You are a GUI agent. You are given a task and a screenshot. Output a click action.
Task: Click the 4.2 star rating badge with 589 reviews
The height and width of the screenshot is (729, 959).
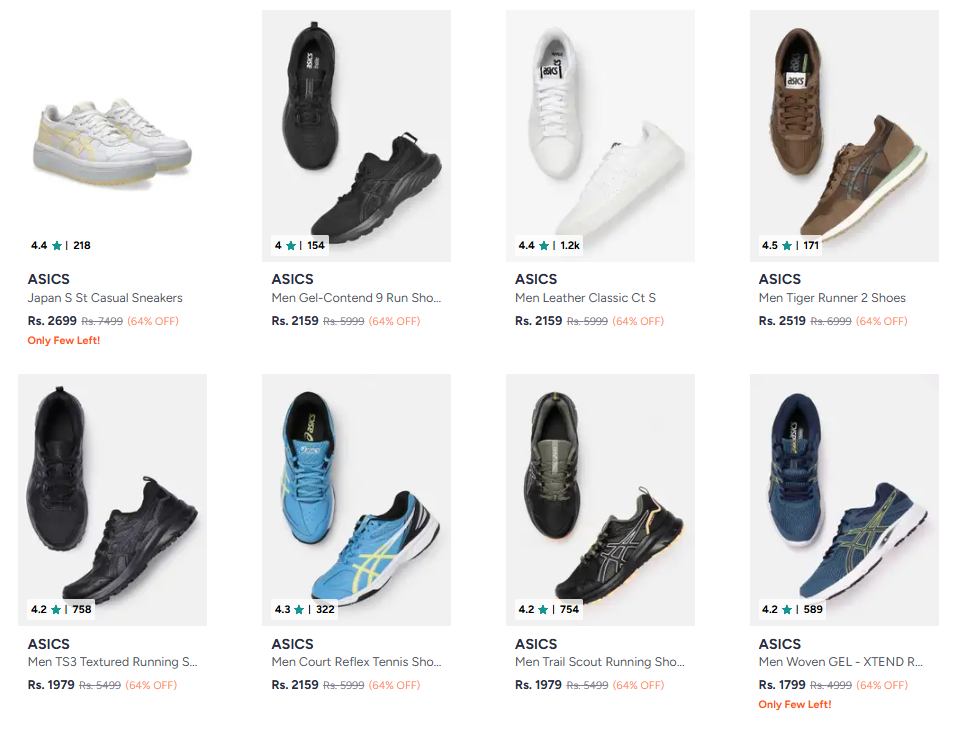coord(791,609)
